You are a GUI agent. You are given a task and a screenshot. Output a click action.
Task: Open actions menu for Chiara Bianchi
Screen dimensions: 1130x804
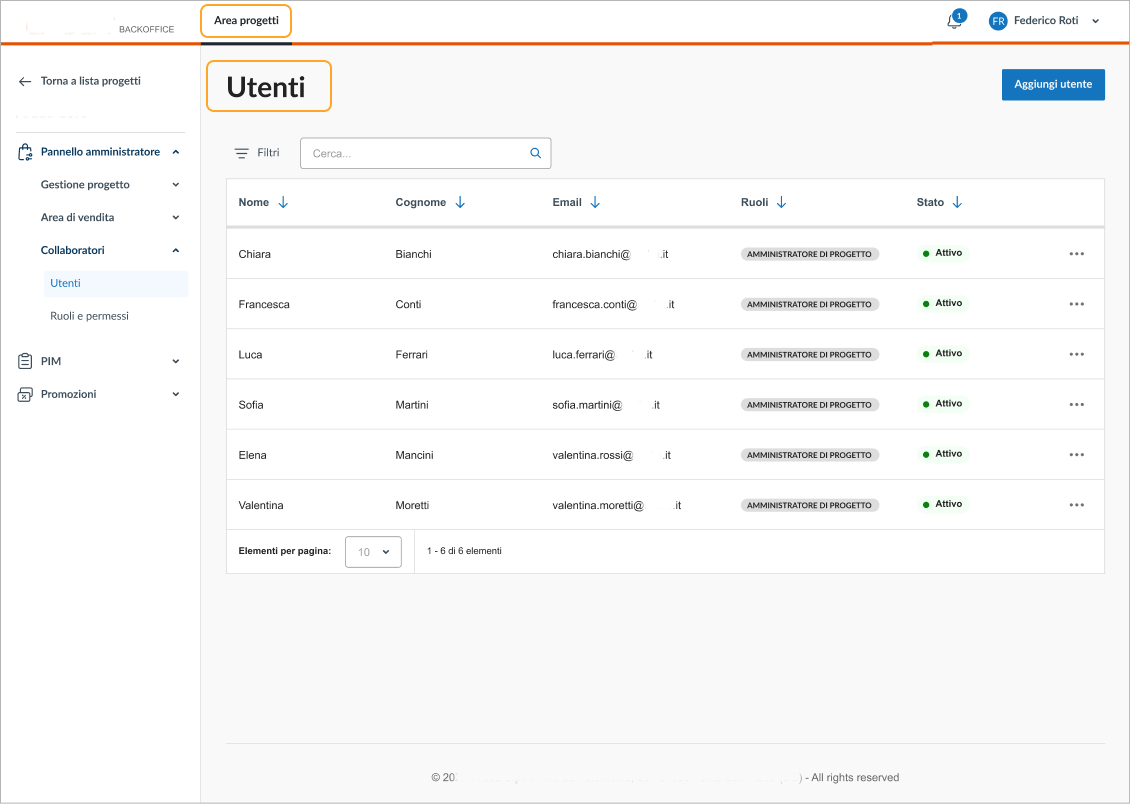1076,254
